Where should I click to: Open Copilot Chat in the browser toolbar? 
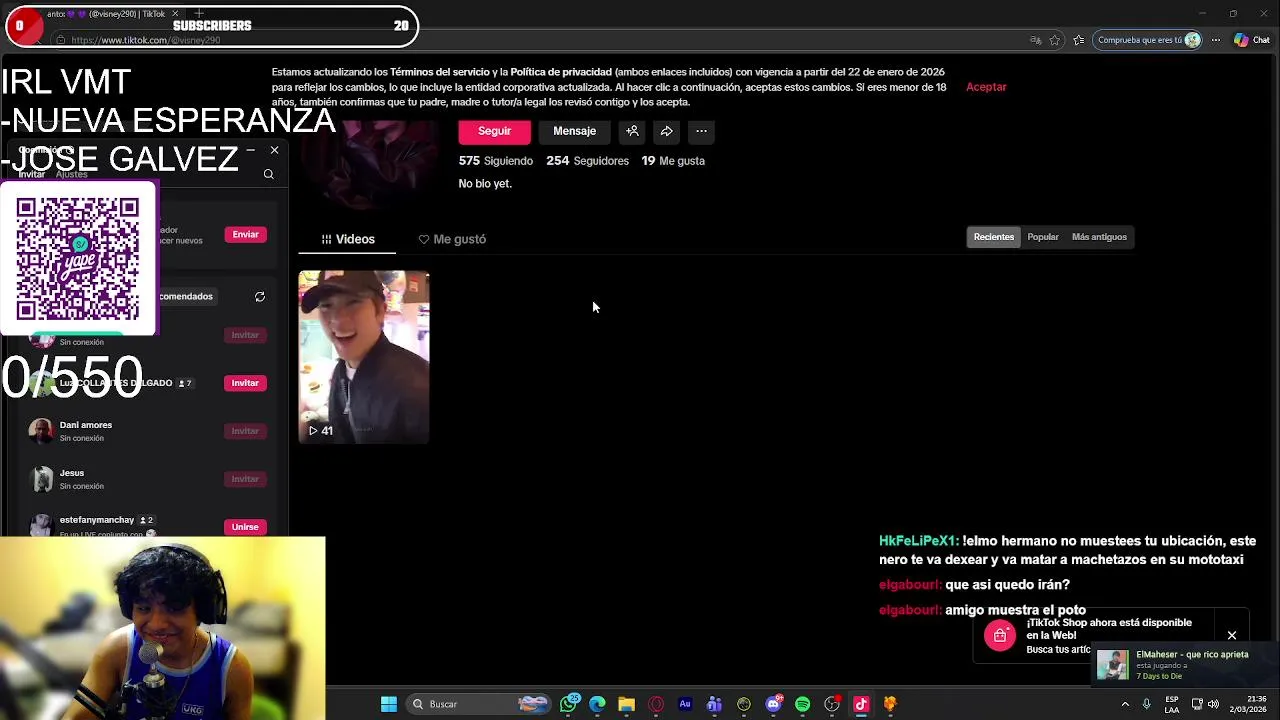(x=1251, y=40)
